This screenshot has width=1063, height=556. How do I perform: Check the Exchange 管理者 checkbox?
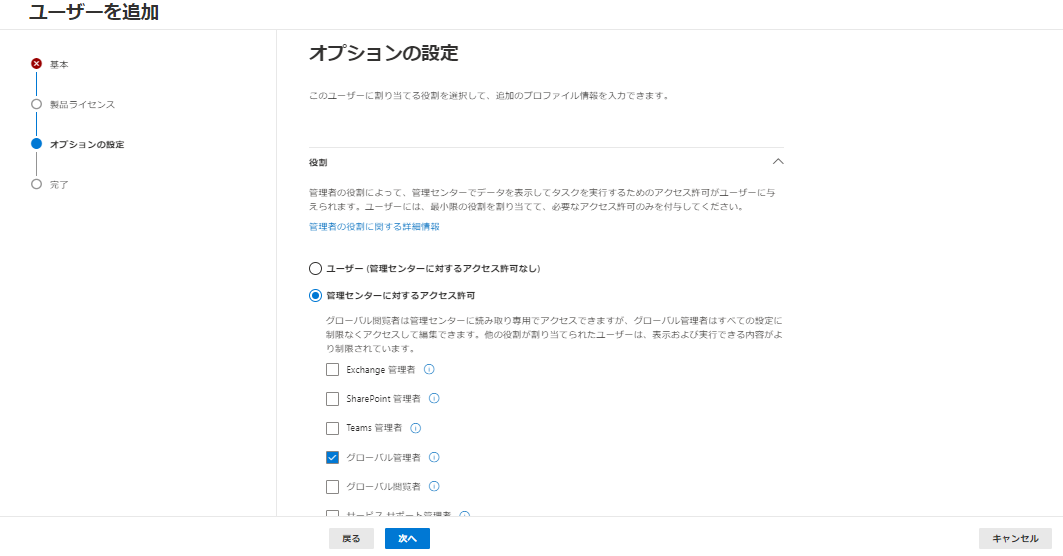pyautogui.click(x=332, y=370)
